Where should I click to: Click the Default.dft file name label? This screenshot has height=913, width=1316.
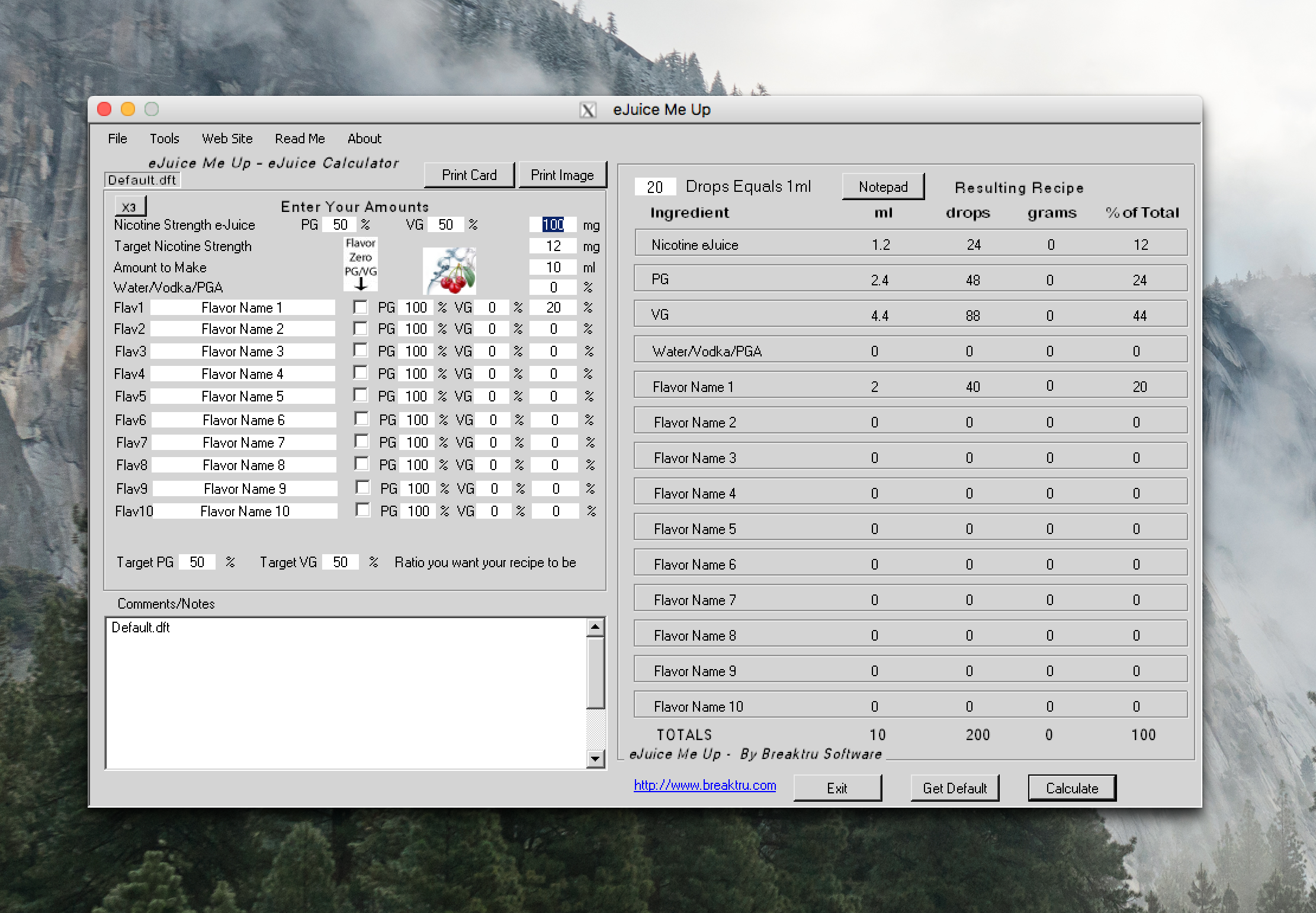pyautogui.click(x=142, y=180)
